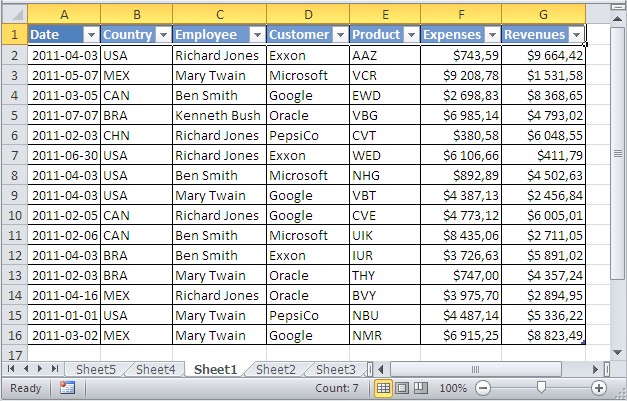Select the revenues cell $9 664,42
627x401 pixels.
pos(543,55)
